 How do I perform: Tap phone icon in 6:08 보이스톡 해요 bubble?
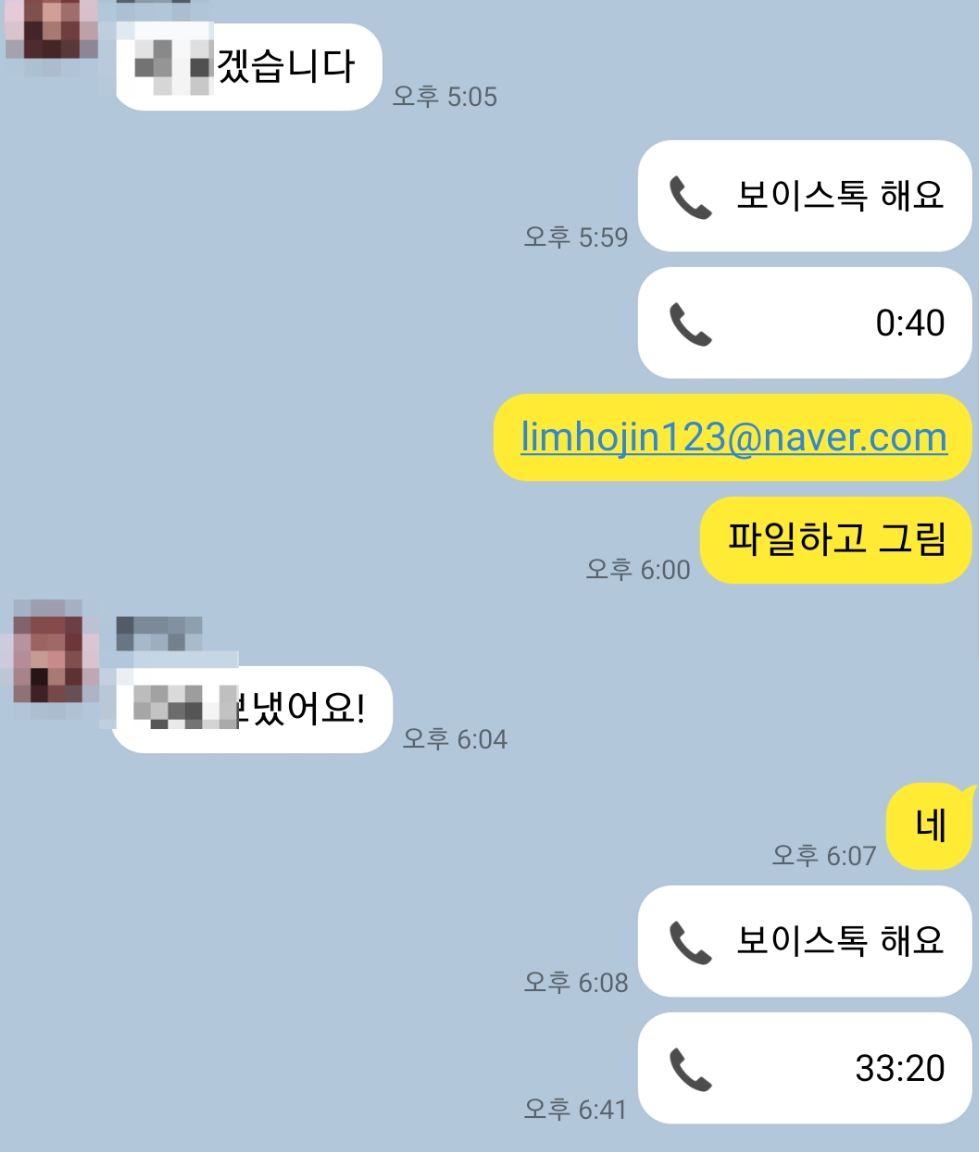690,943
